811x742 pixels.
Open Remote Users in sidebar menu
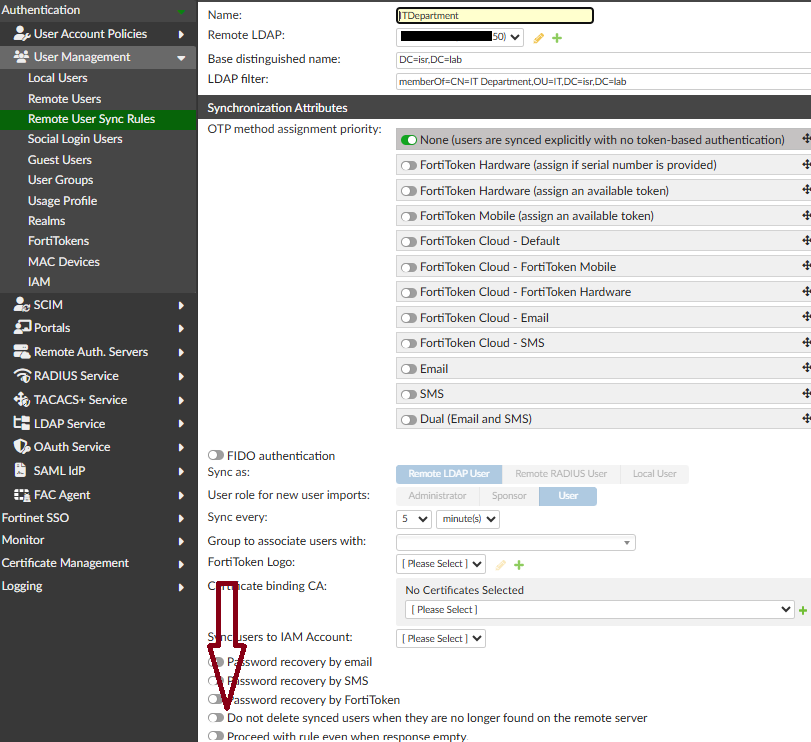pyautogui.click(x=65, y=99)
